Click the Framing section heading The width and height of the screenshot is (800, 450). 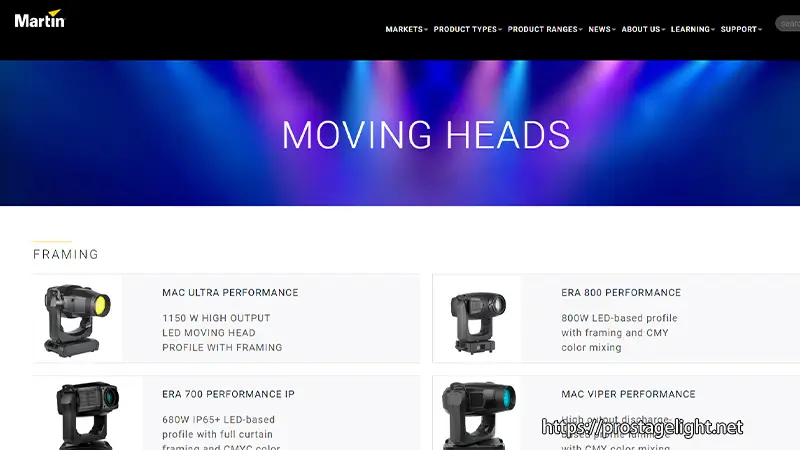(x=66, y=254)
